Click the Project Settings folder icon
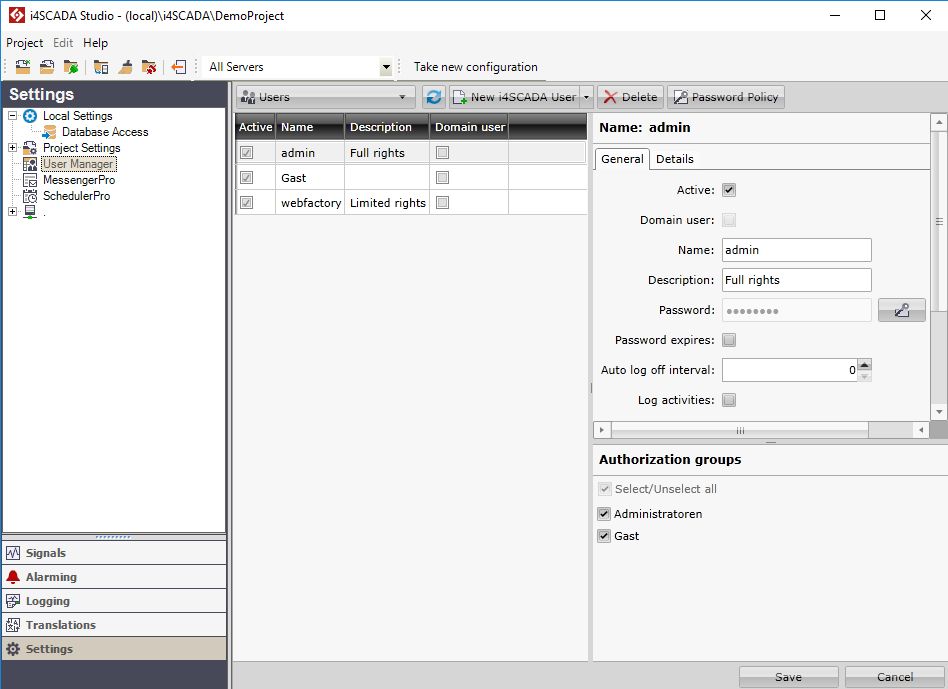This screenshot has height=689, width=948. click(30, 148)
